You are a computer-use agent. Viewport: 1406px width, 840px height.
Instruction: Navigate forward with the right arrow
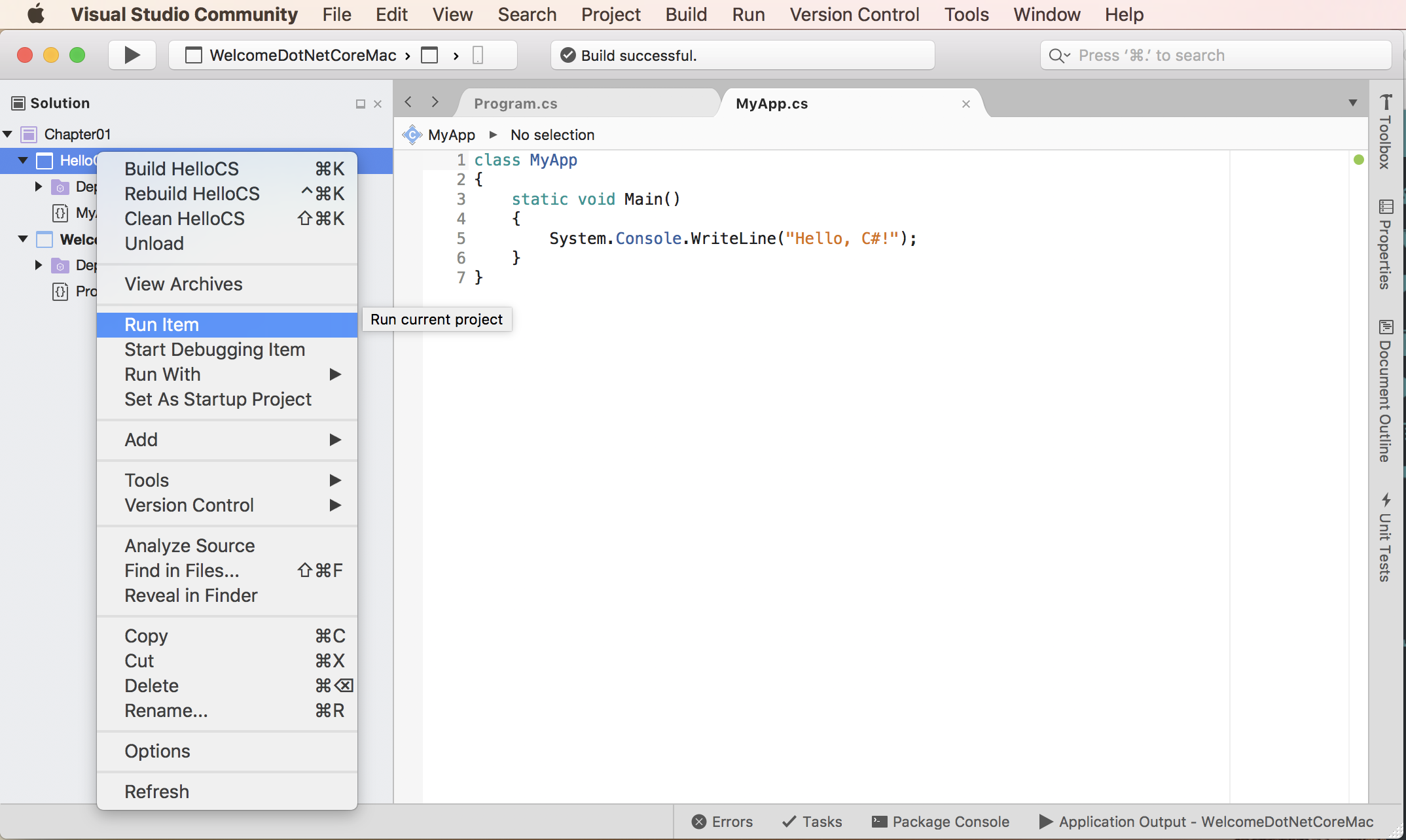tap(435, 102)
